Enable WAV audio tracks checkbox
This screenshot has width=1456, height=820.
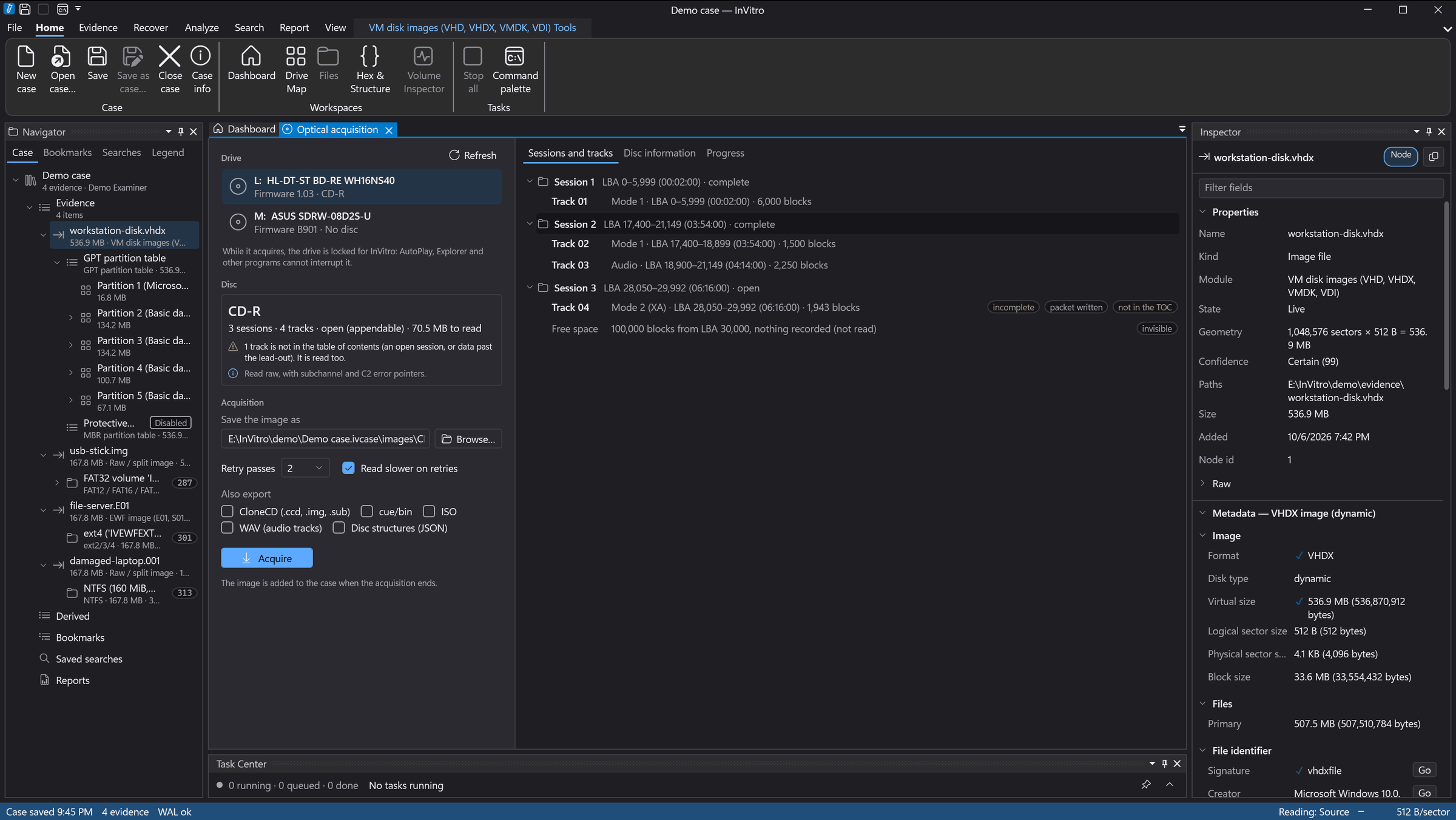(227, 527)
